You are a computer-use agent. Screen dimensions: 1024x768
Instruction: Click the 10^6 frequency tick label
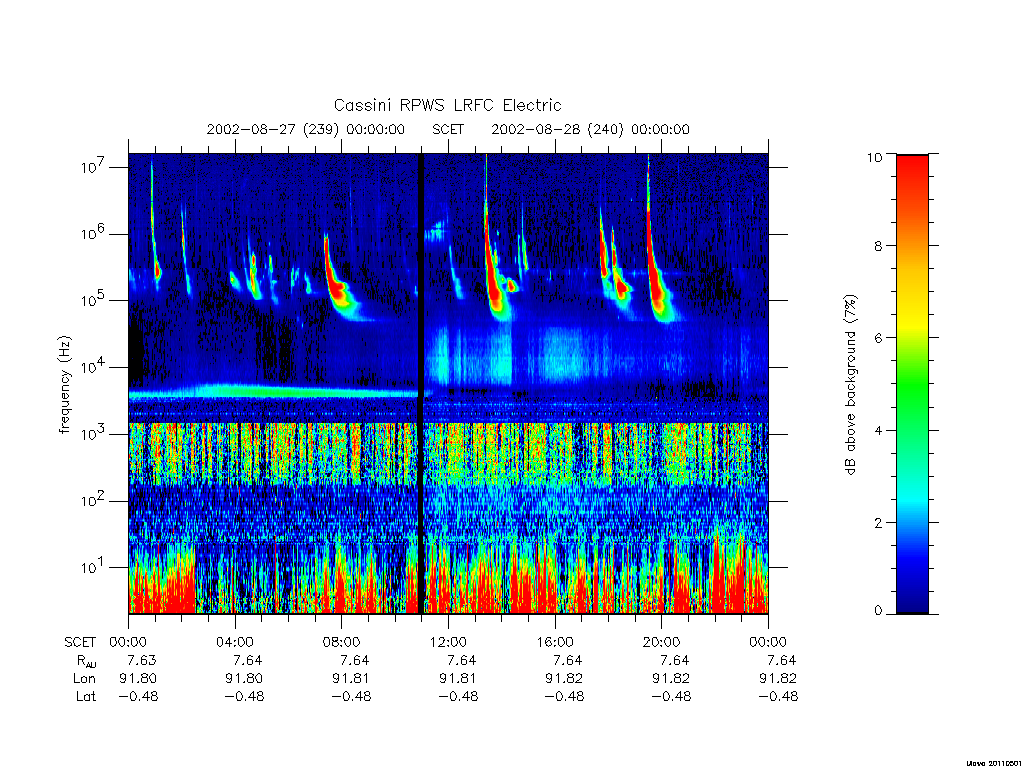click(95, 232)
